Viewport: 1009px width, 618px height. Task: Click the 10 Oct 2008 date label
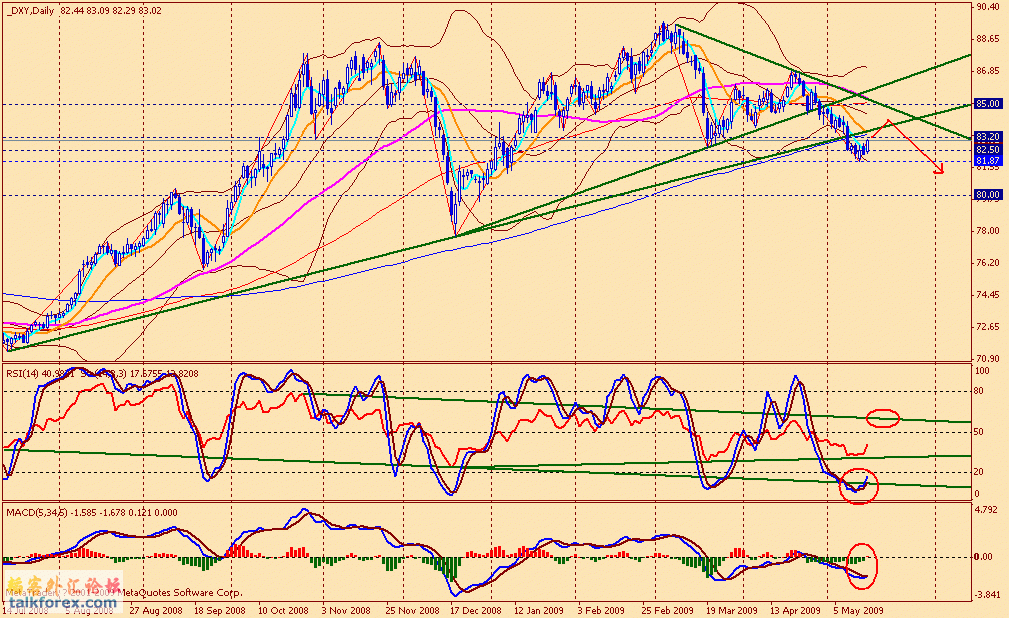click(x=283, y=610)
